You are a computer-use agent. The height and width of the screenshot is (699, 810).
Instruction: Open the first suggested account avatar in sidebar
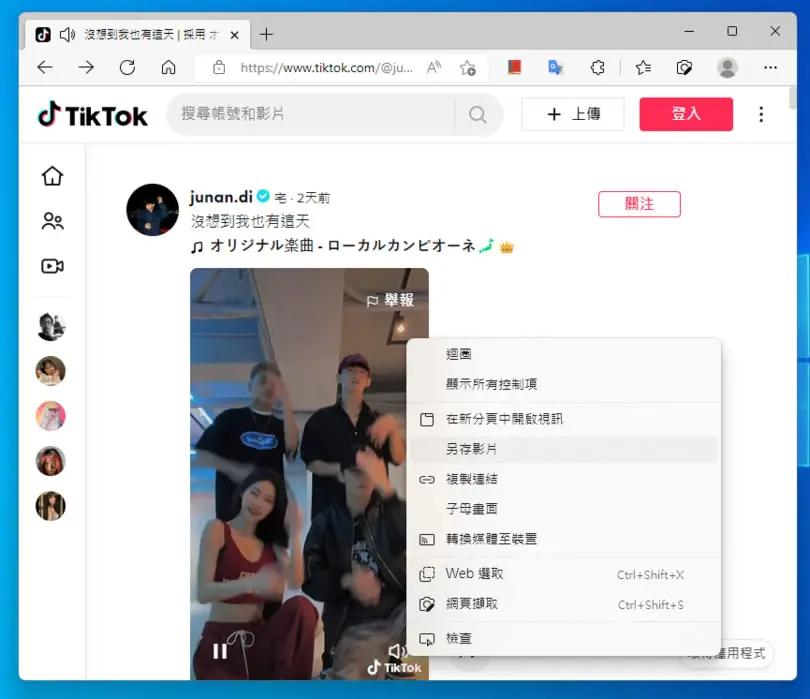tap(51, 327)
